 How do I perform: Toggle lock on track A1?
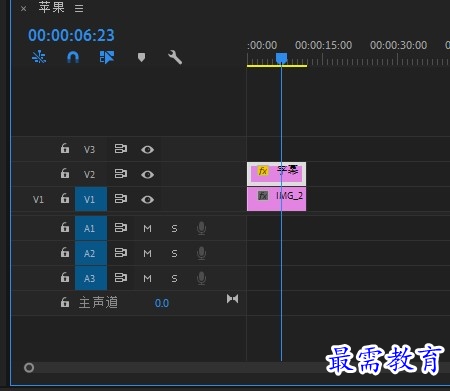pos(65,228)
